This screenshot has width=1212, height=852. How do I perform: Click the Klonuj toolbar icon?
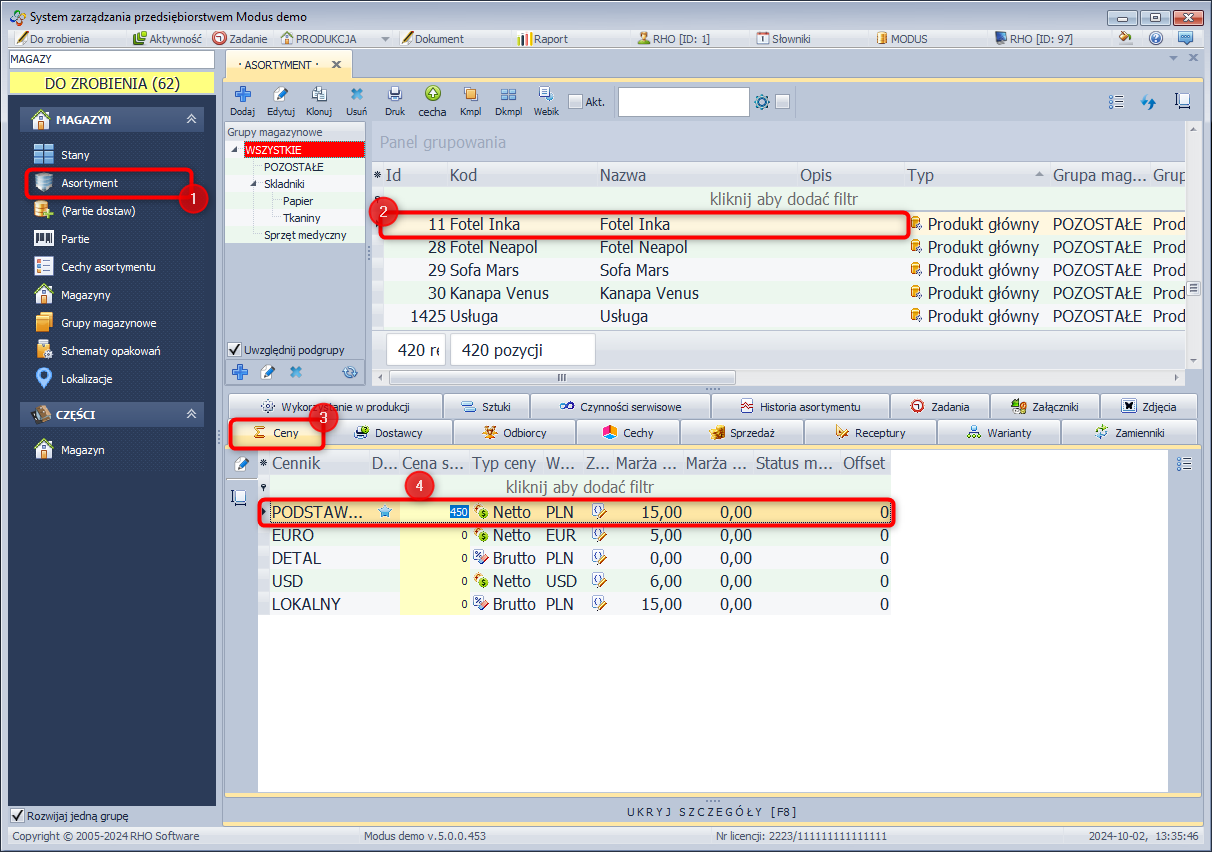tap(319, 99)
